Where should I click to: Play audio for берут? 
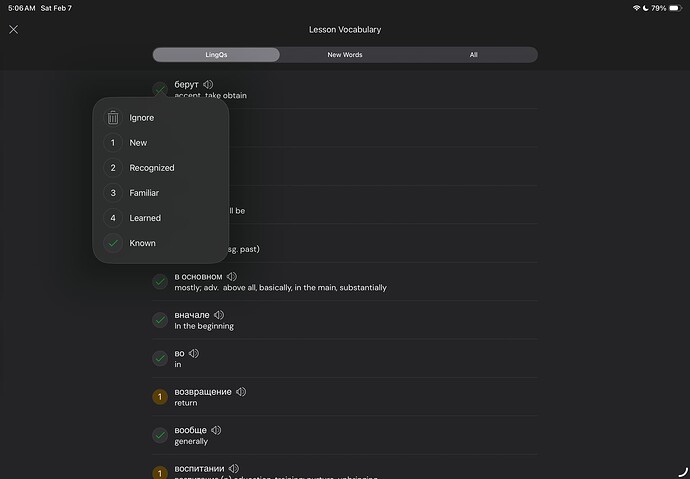click(x=208, y=84)
